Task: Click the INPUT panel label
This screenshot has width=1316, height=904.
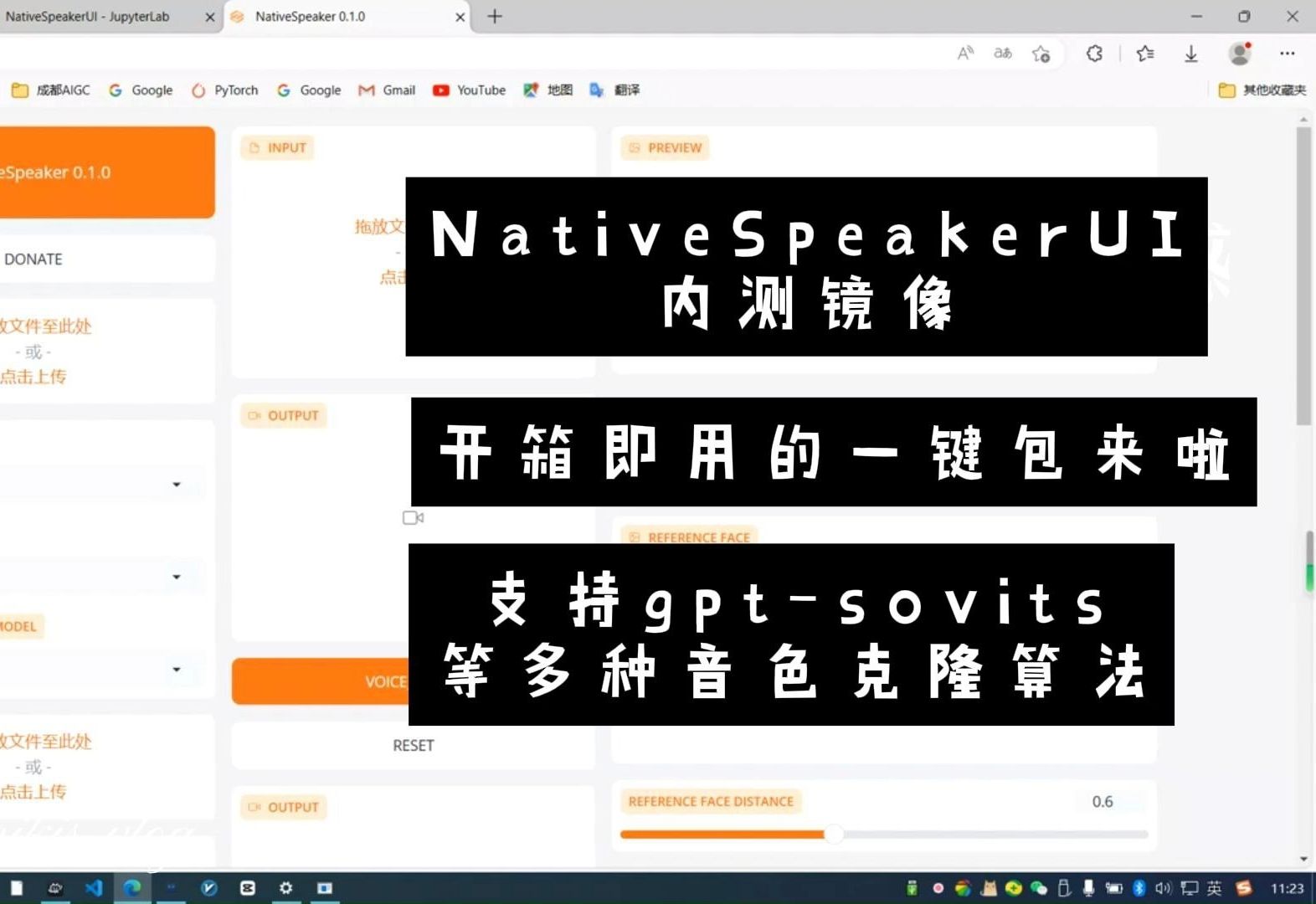Action: pyautogui.click(x=278, y=147)
